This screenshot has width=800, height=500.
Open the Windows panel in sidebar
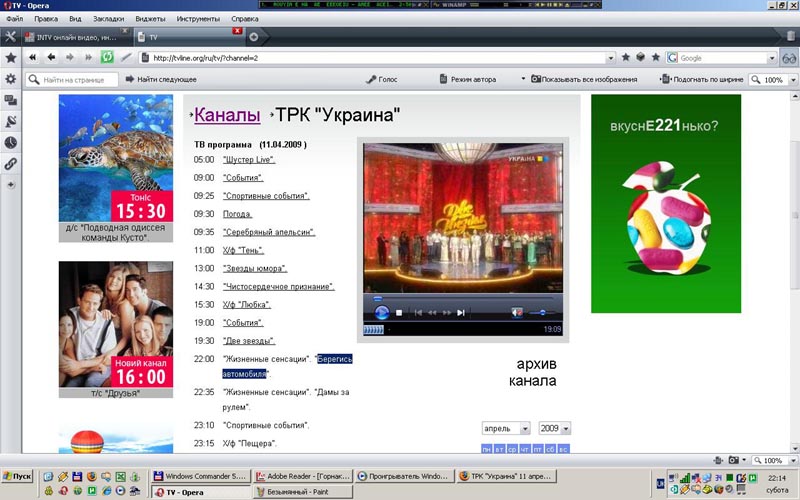[11, 100]
